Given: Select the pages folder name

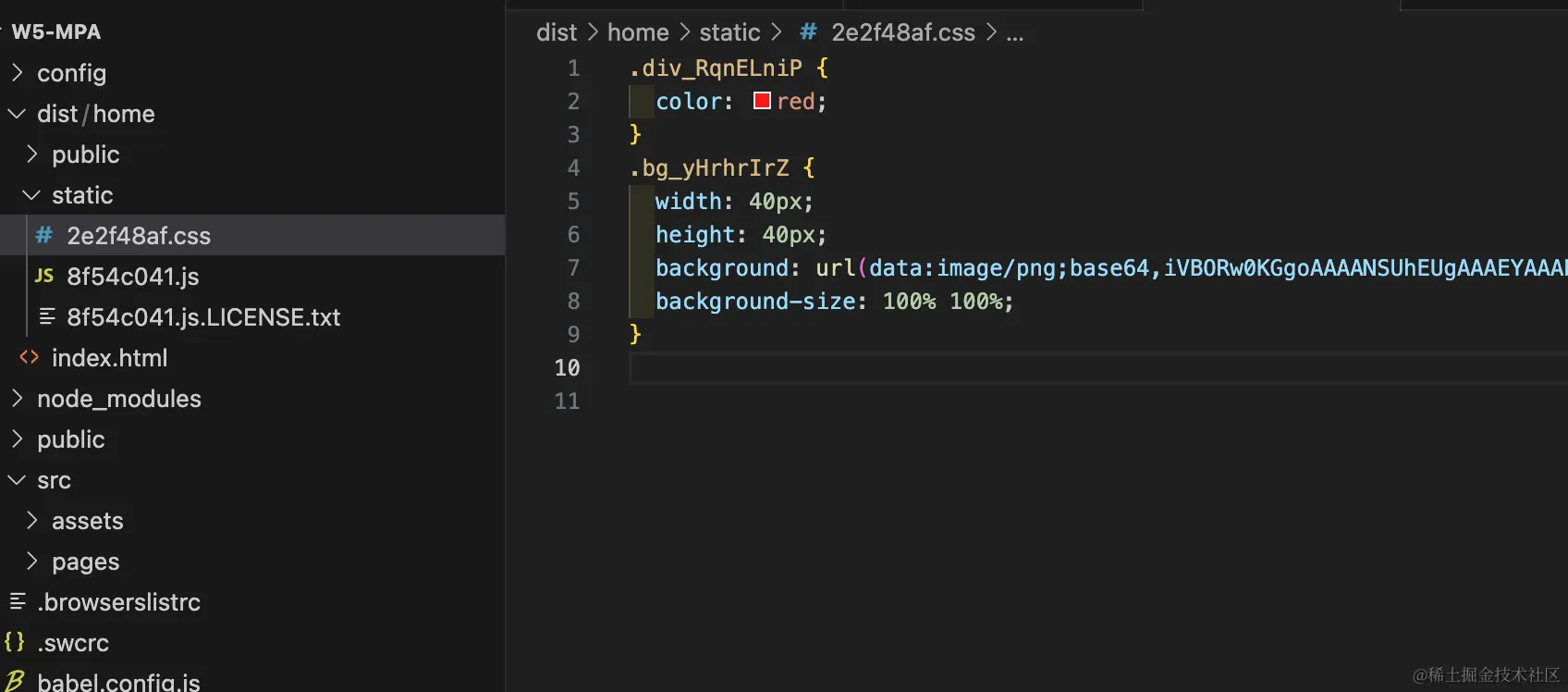Looking at the screenshot, I should pyautogui.click(x=86, y=561).
